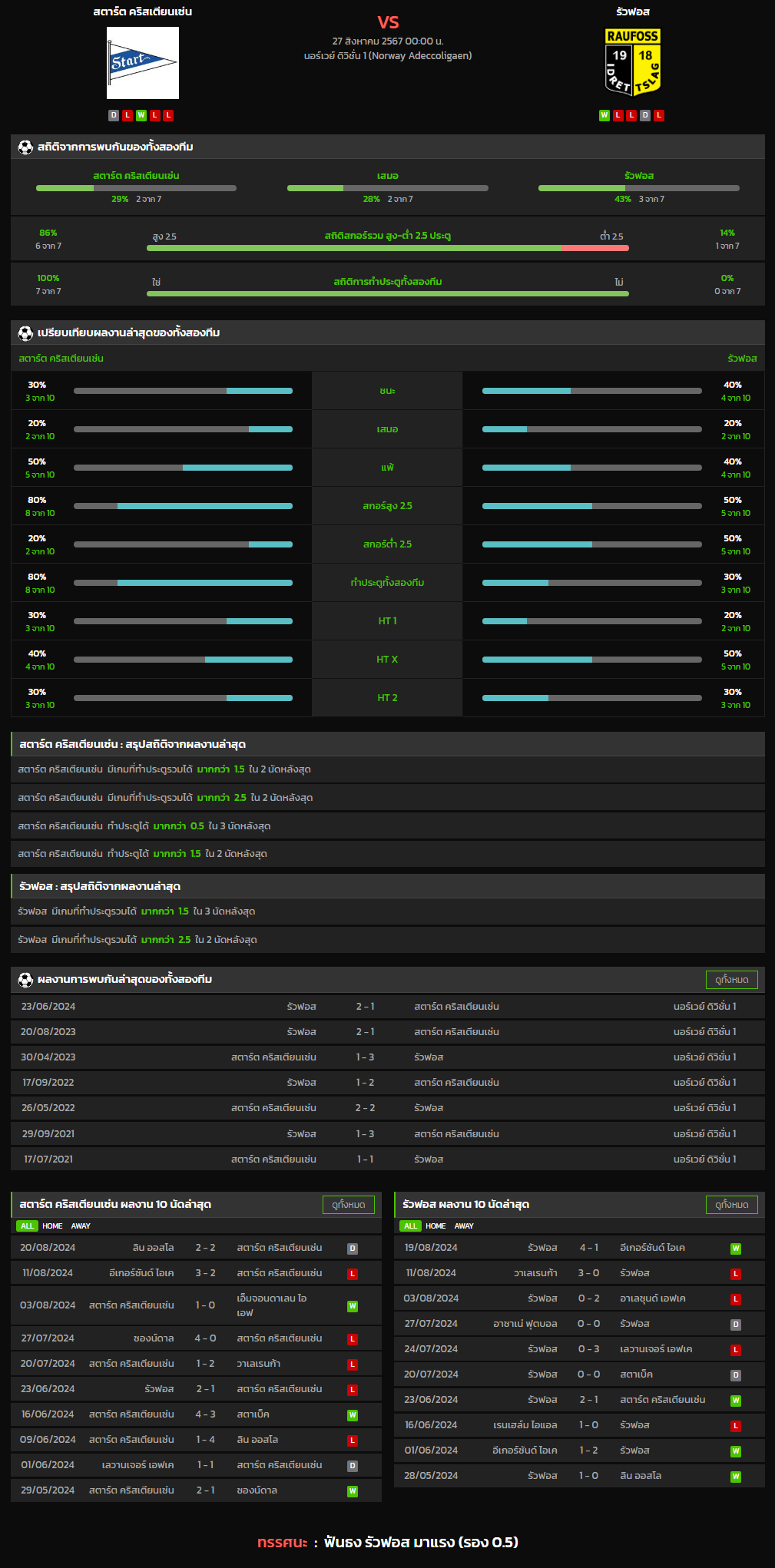Click the soccer ball icon beside latest meetings header
The width and height of the screenshot is (775, 1568).
click(x=25, y=979)
